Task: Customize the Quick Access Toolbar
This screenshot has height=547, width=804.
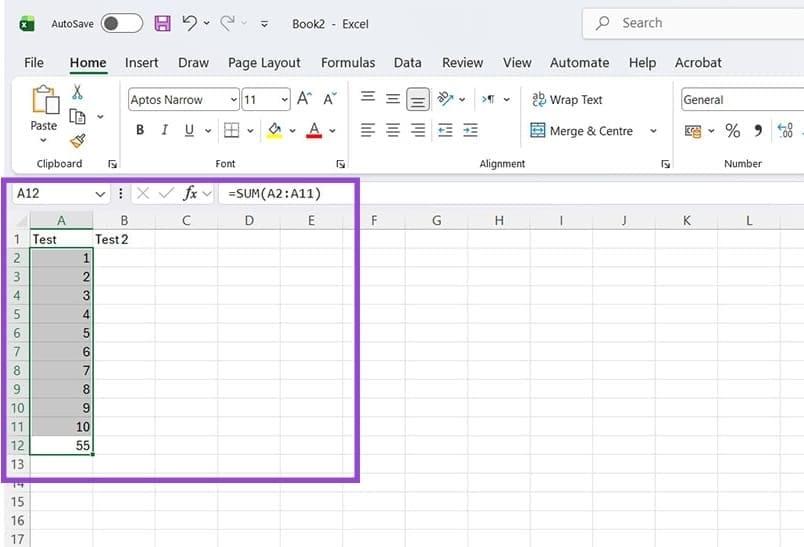Action: click(x=264, y=24)
